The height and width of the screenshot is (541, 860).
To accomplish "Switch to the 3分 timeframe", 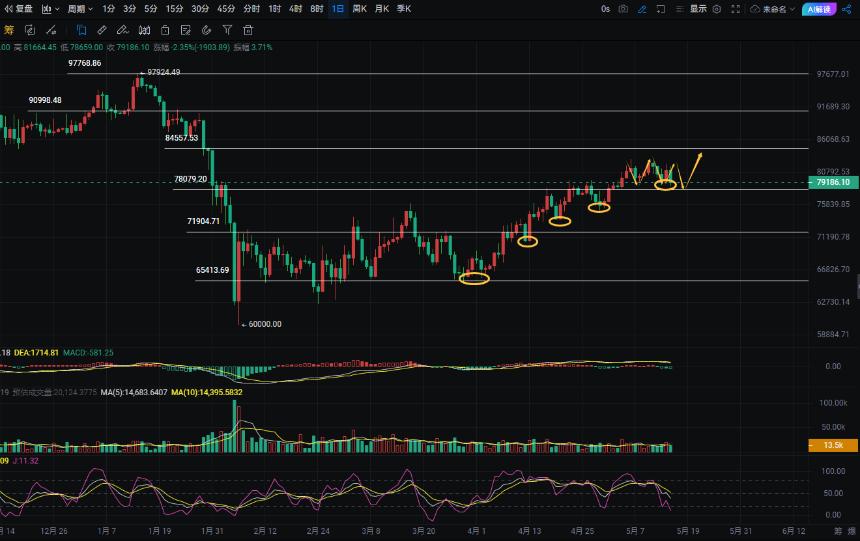I will (129, 9).
